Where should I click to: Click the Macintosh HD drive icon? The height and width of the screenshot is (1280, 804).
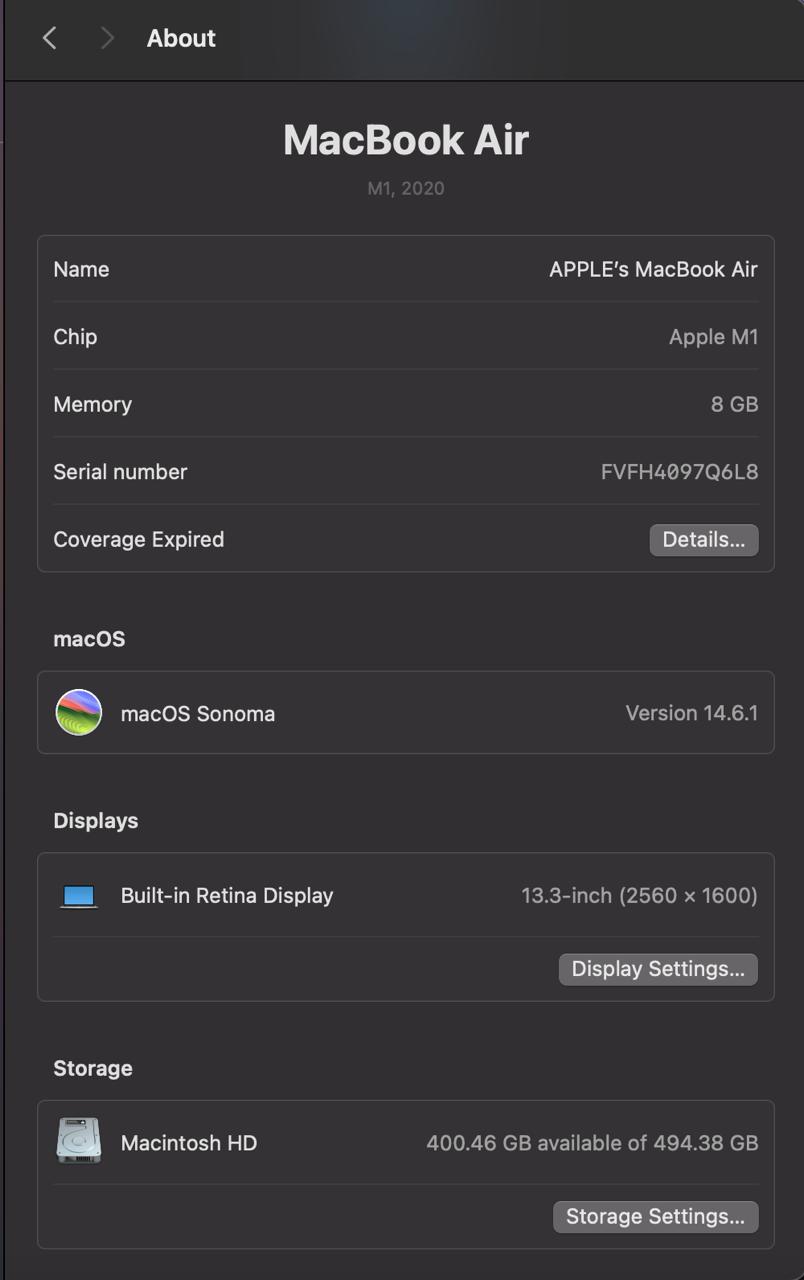[79, 1141]
